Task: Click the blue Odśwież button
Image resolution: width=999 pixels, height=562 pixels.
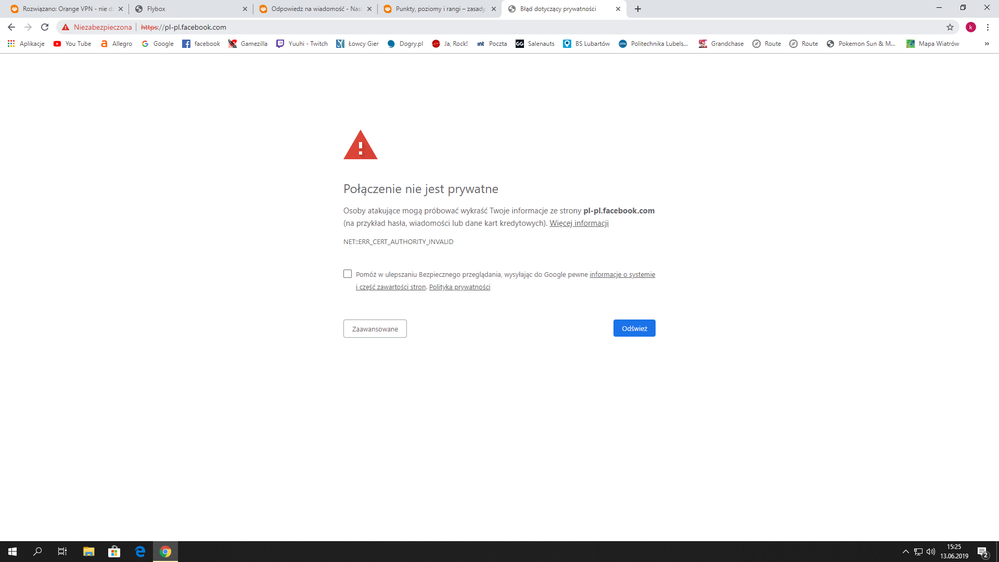Action: pos(634,328)
